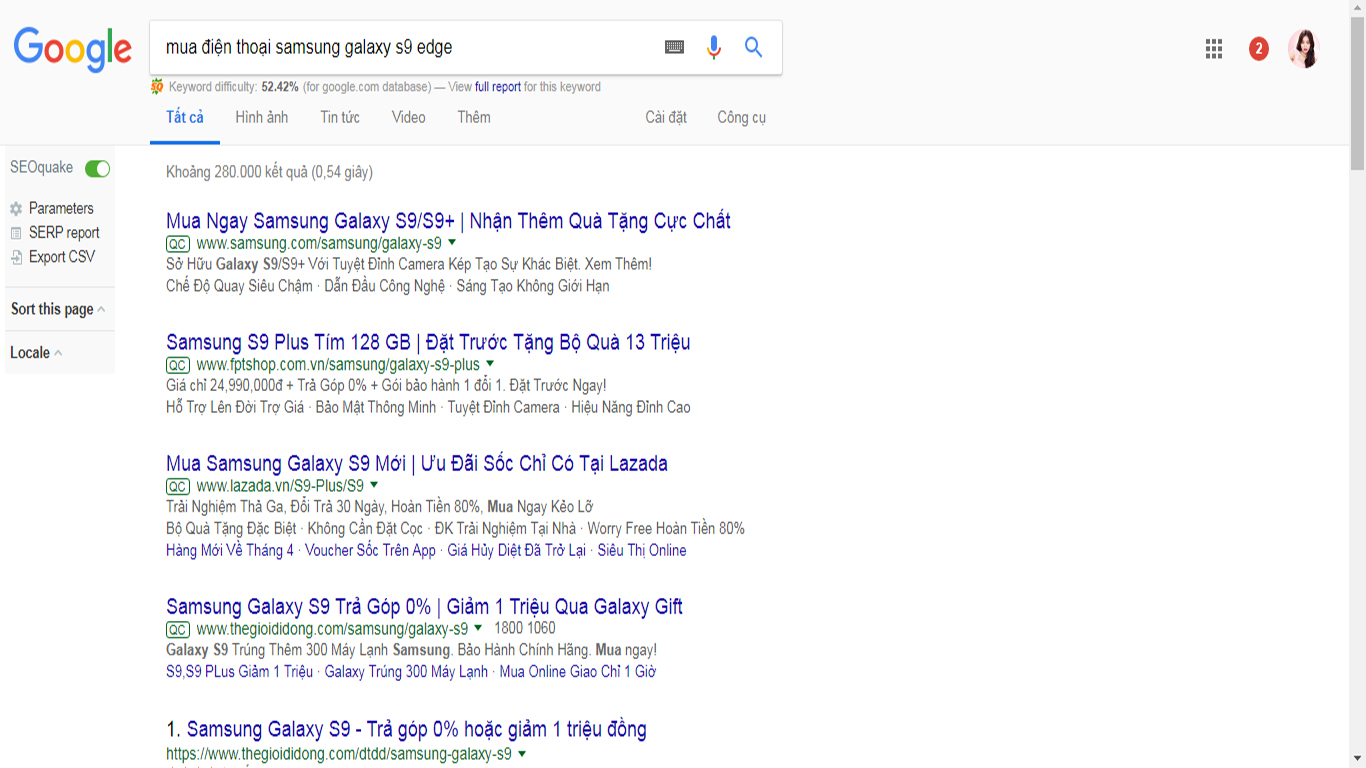
Task: Click QC ad badge for fptshop.com.vn result
Action: (x=178, y=365)
